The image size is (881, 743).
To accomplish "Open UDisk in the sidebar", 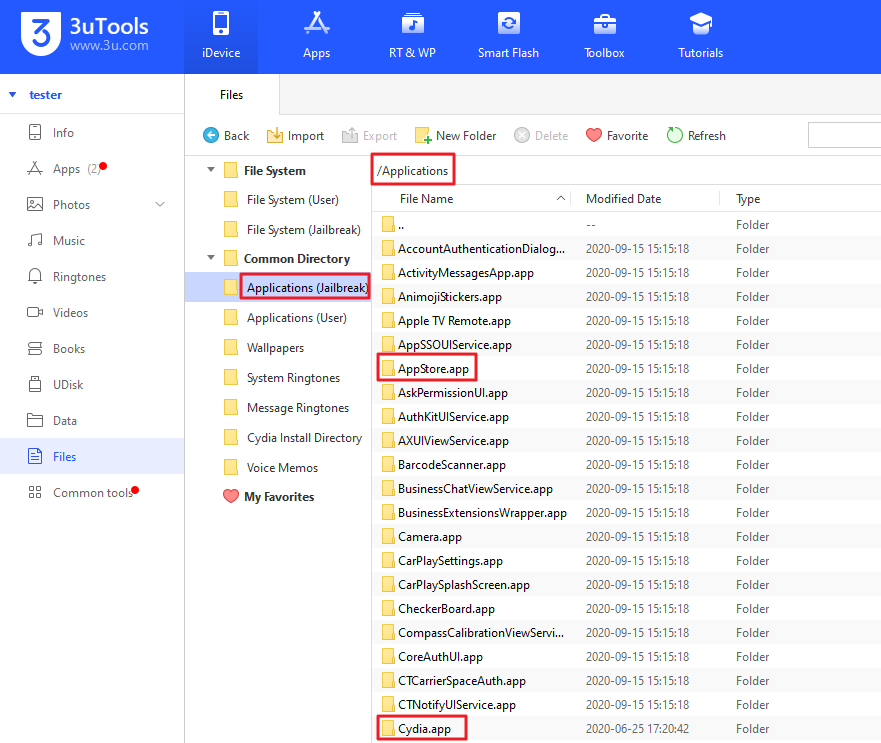I will pos(92,384).
